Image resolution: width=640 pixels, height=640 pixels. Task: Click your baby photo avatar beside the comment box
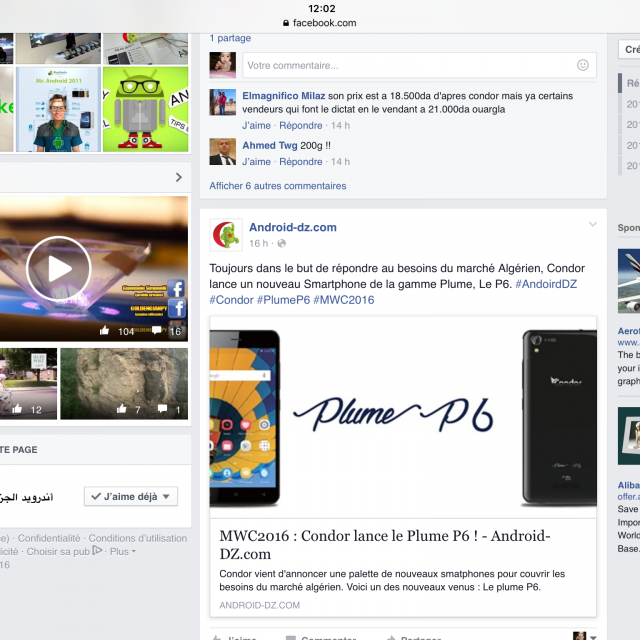pos(223,65)
